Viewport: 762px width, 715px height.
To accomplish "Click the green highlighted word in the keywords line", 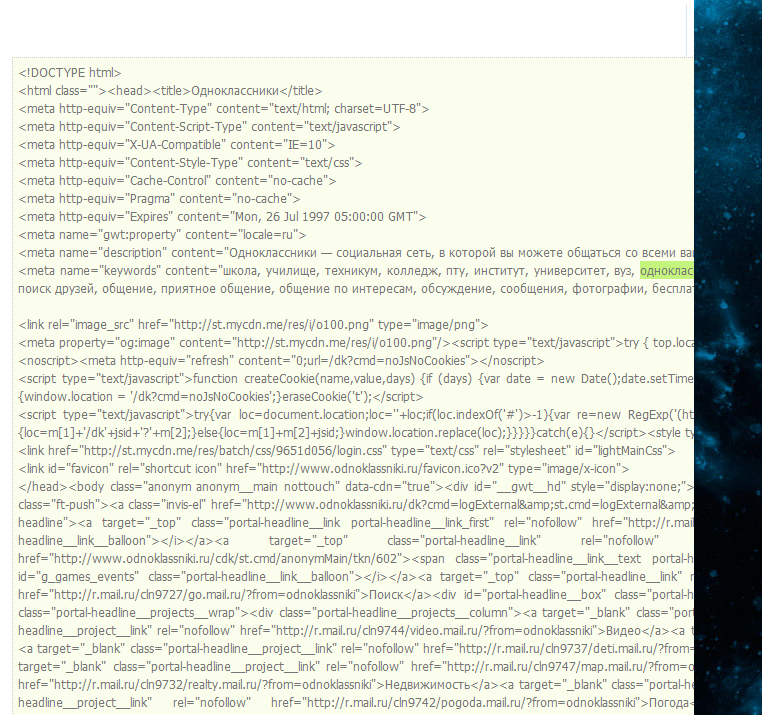I will pos(667,271).
